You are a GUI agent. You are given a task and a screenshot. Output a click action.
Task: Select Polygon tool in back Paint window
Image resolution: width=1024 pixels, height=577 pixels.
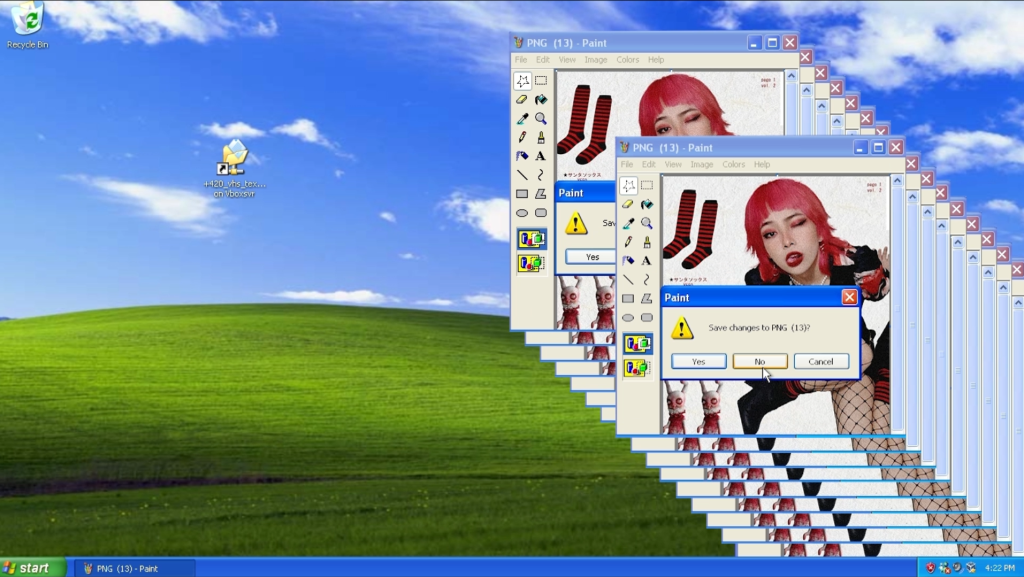tap(541, 194)
